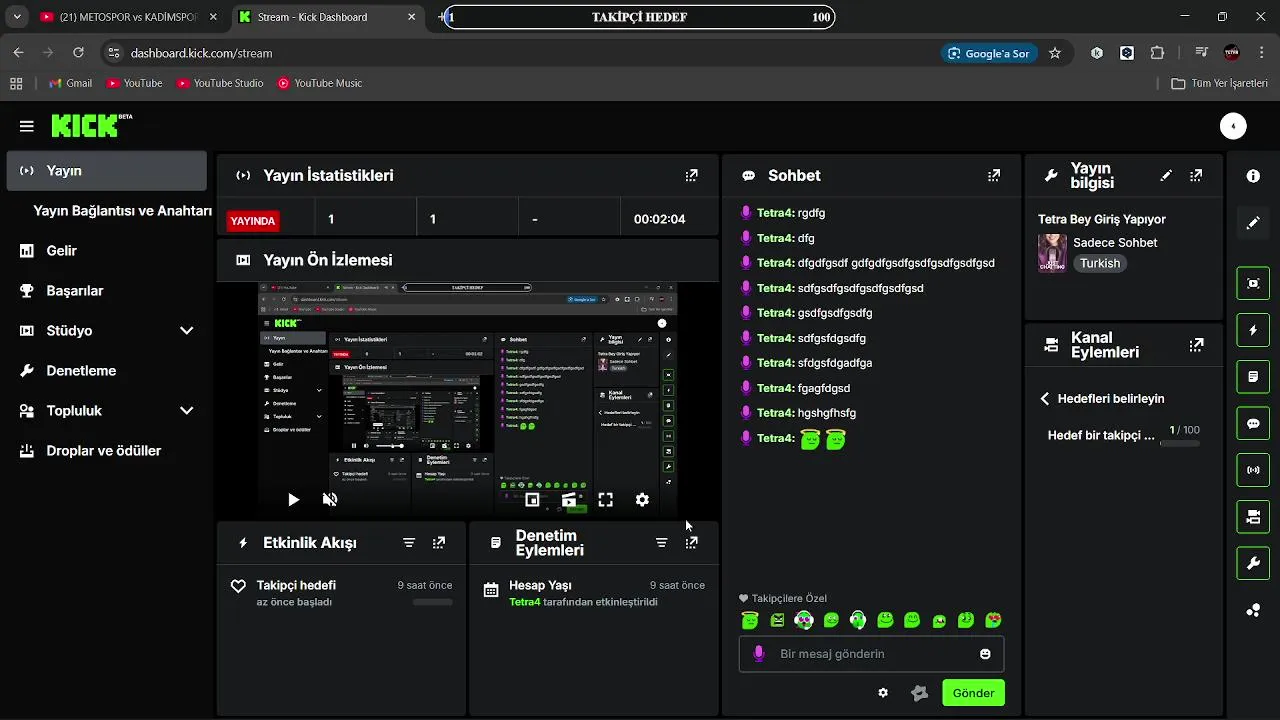
Task: Open the profile avatar menu
Action: 1233,126
